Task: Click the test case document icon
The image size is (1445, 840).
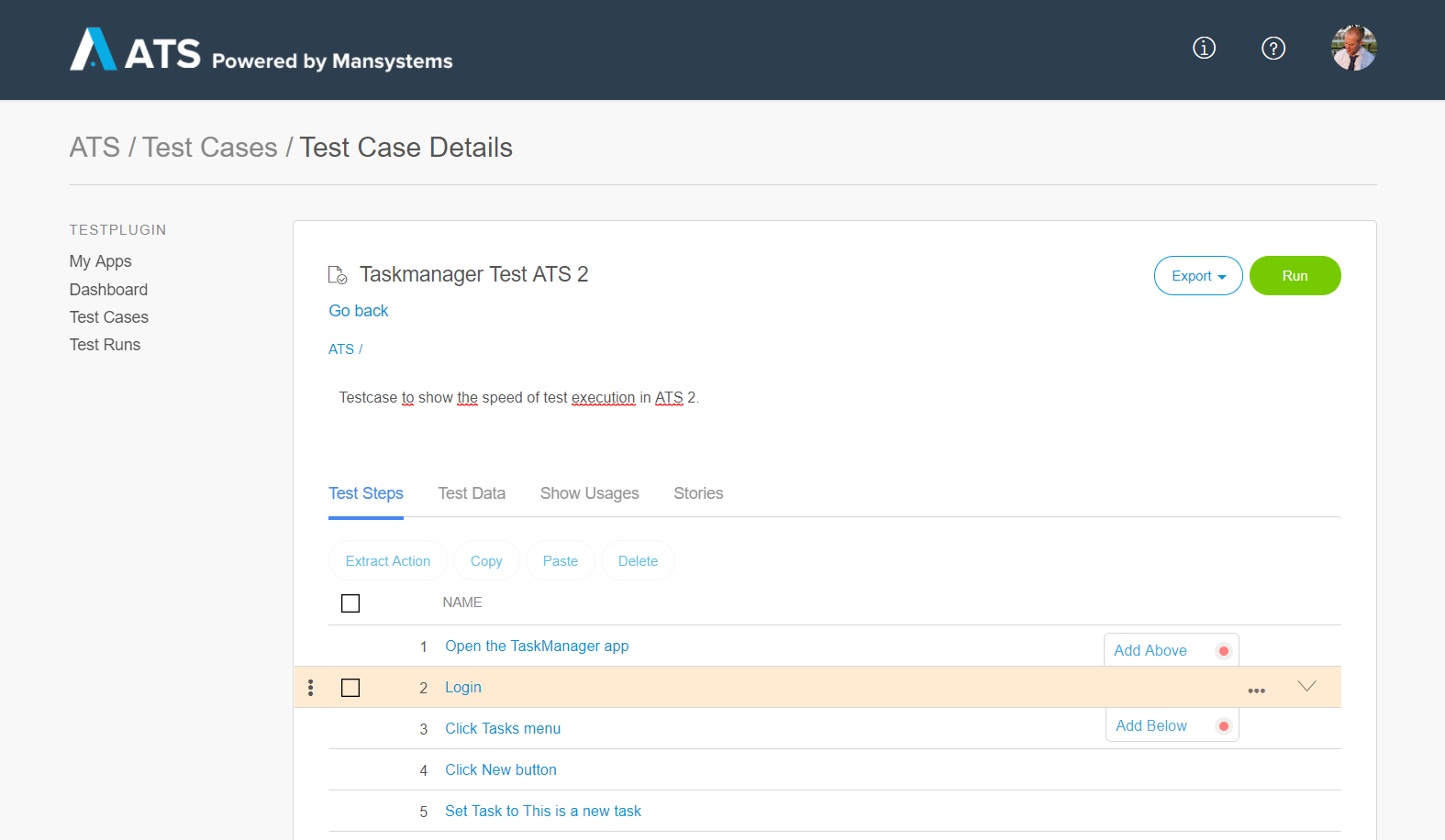Action: coord(338,274)
